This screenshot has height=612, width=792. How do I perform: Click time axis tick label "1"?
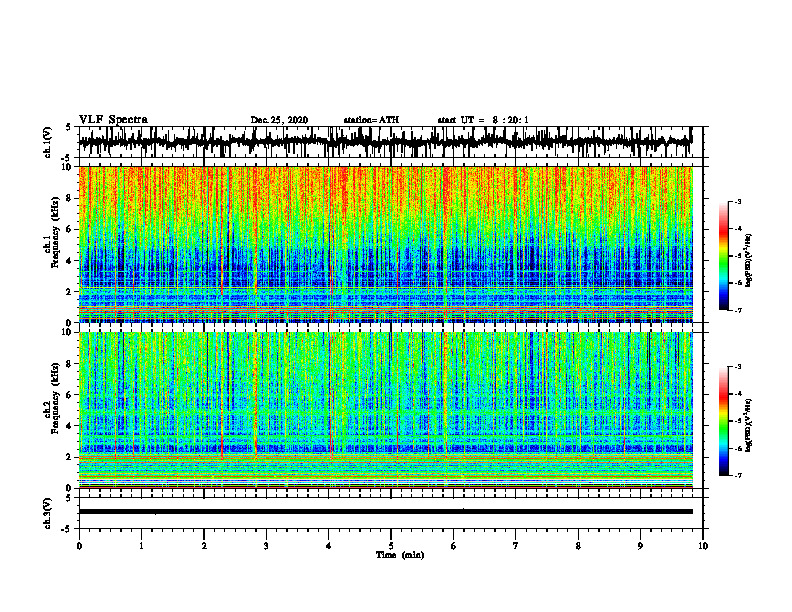(141, 546)
